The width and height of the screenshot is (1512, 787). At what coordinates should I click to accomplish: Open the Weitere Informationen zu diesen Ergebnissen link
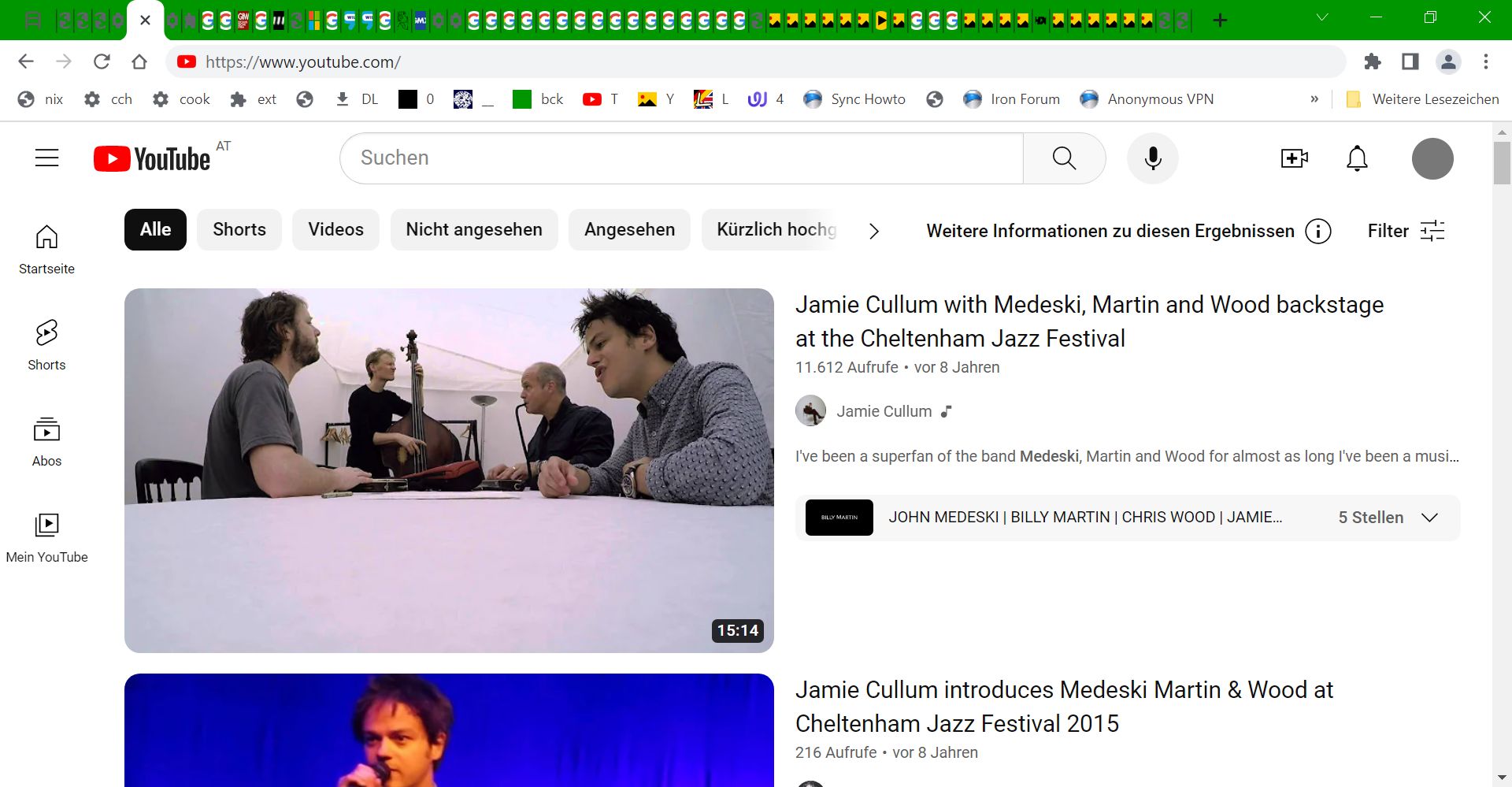click(1110, 231)
